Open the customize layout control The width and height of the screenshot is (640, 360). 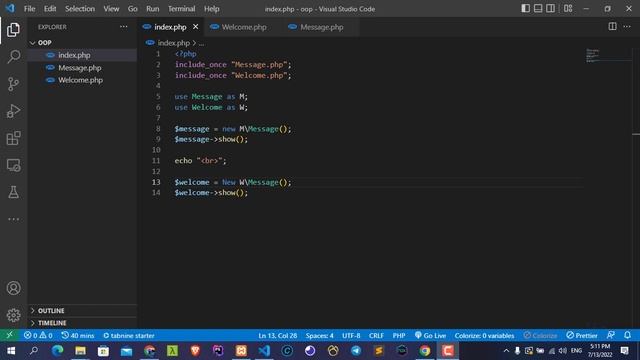tap(568, 9)
